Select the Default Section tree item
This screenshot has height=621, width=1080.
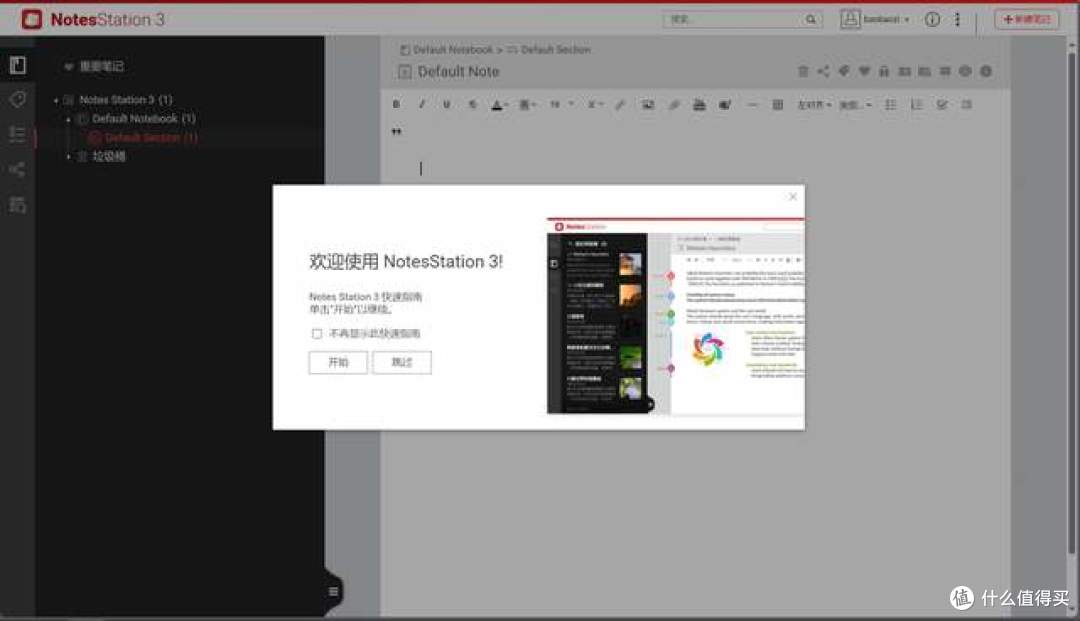[x=151, y=138]
